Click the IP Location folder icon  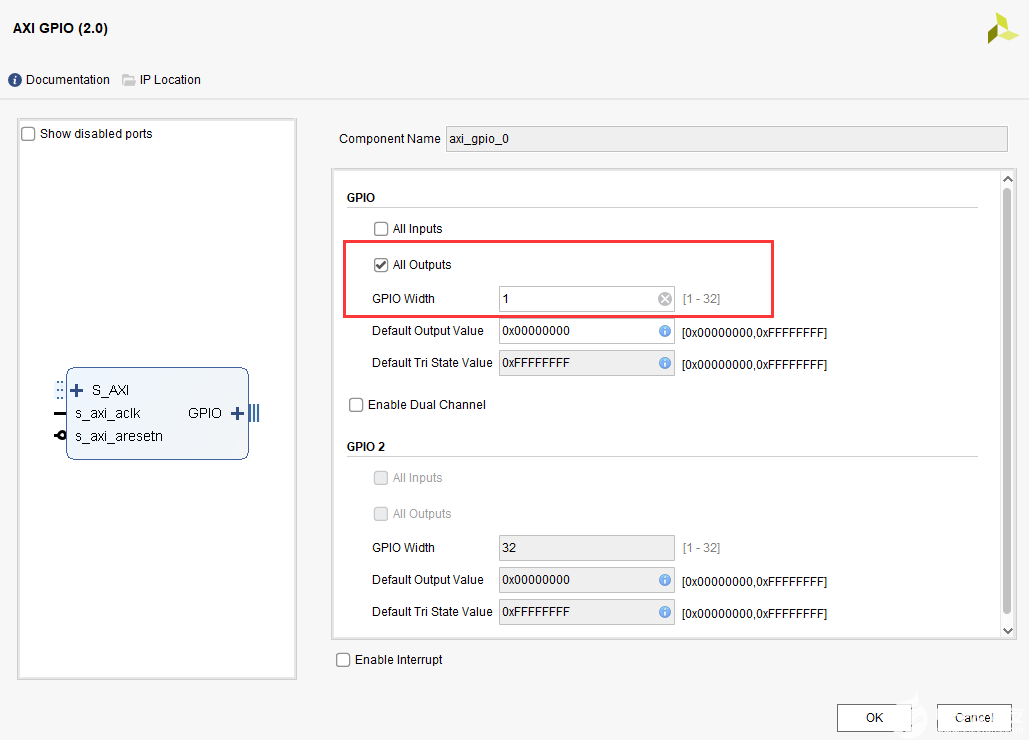click(129, 80)
